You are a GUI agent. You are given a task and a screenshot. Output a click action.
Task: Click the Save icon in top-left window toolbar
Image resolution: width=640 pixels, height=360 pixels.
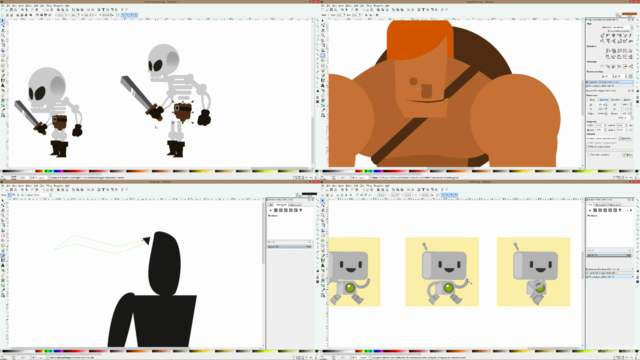point(11,9)
